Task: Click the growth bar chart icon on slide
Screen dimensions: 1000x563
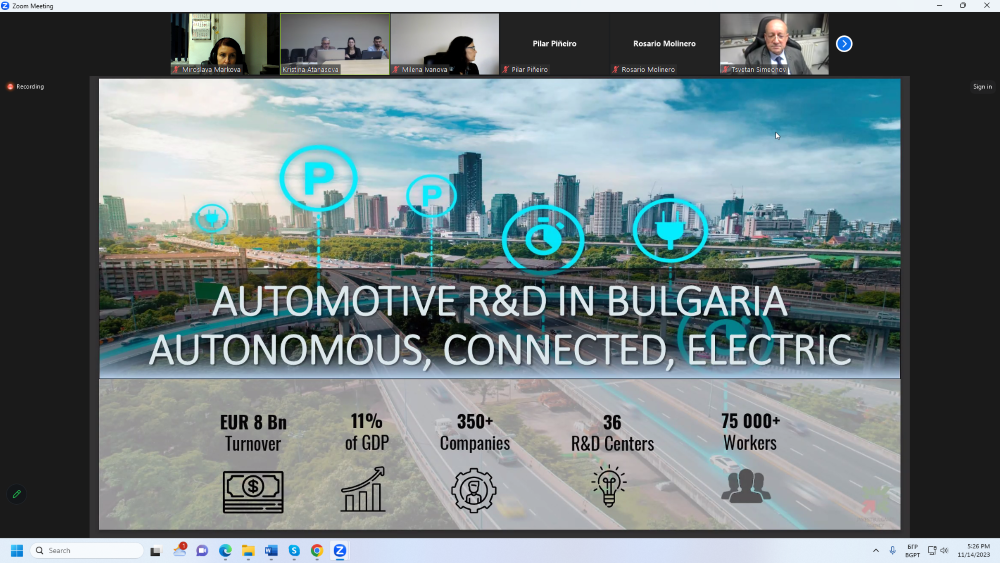Action: [x=364, y=489]
